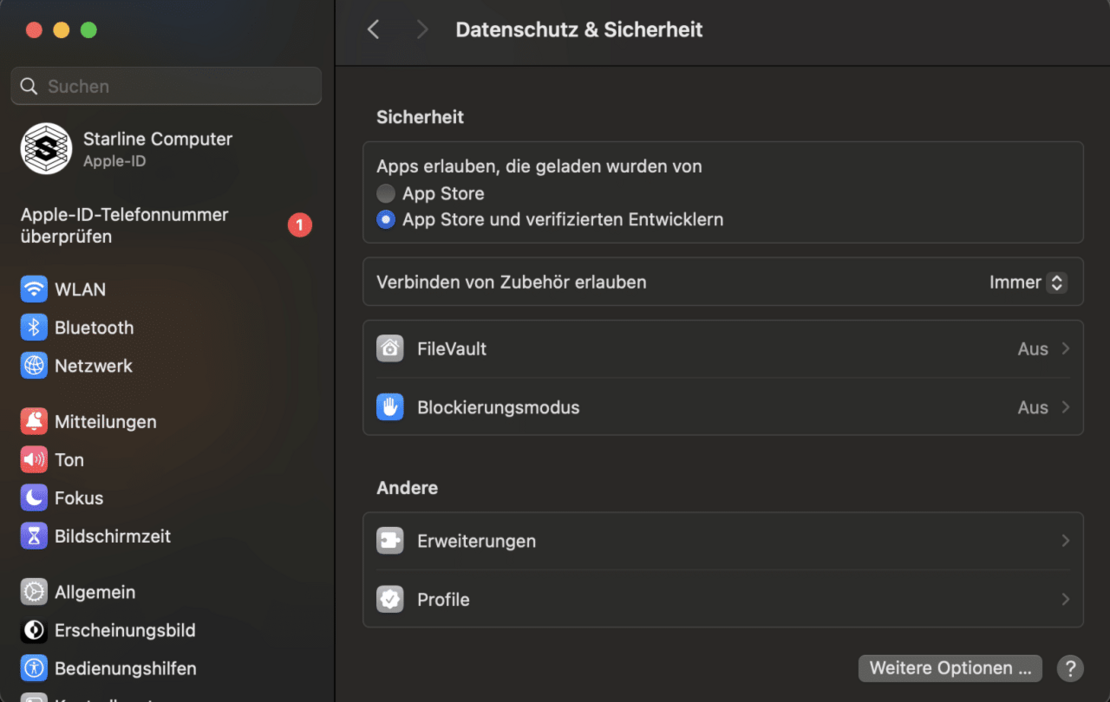The height and width of the screenshot is (702, 1110).
Task: Click into the Suchen search field
Action: pyautogui.click(x=165, y=86)
